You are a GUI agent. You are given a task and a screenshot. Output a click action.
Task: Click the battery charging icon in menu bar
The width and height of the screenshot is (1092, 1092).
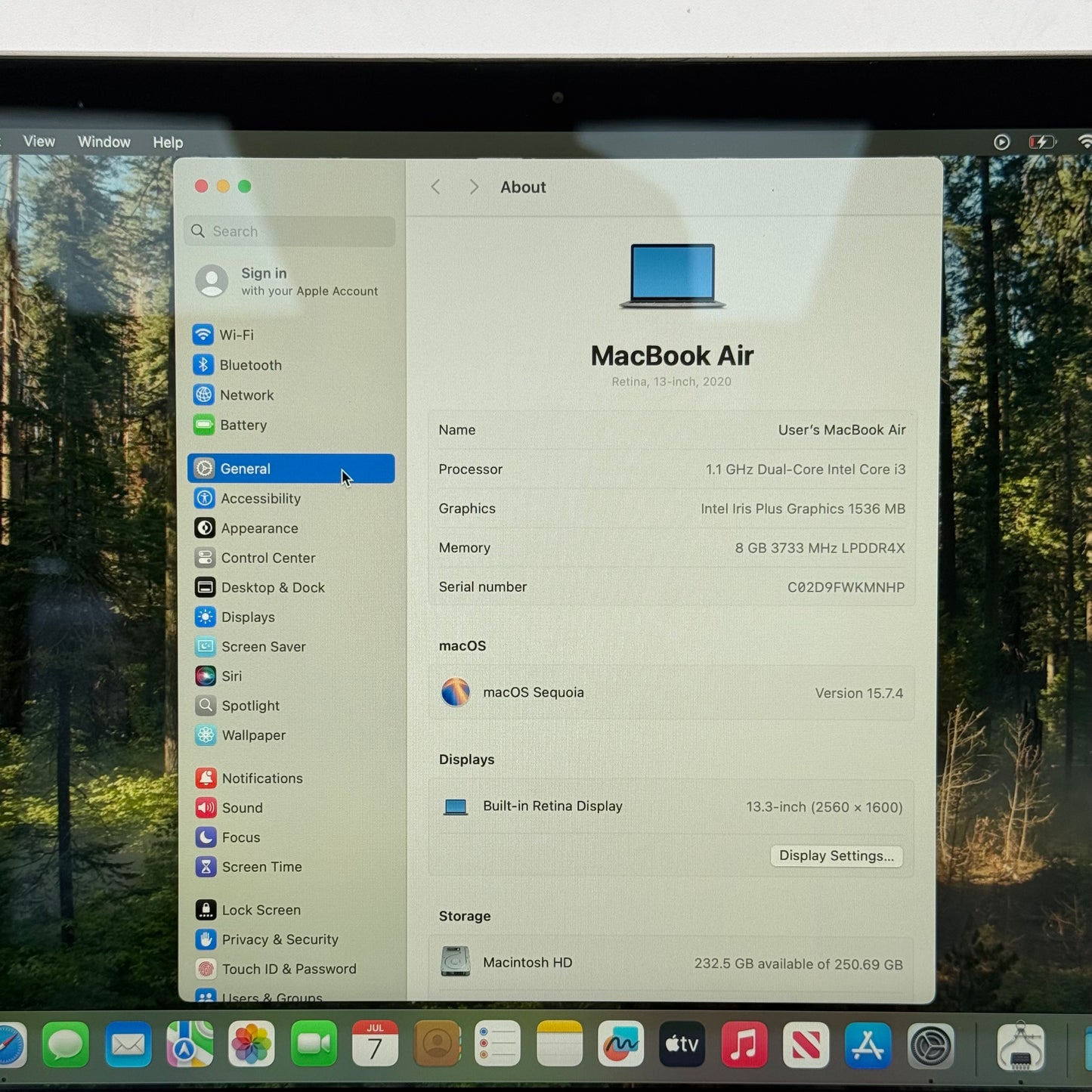pos(1042,142)
